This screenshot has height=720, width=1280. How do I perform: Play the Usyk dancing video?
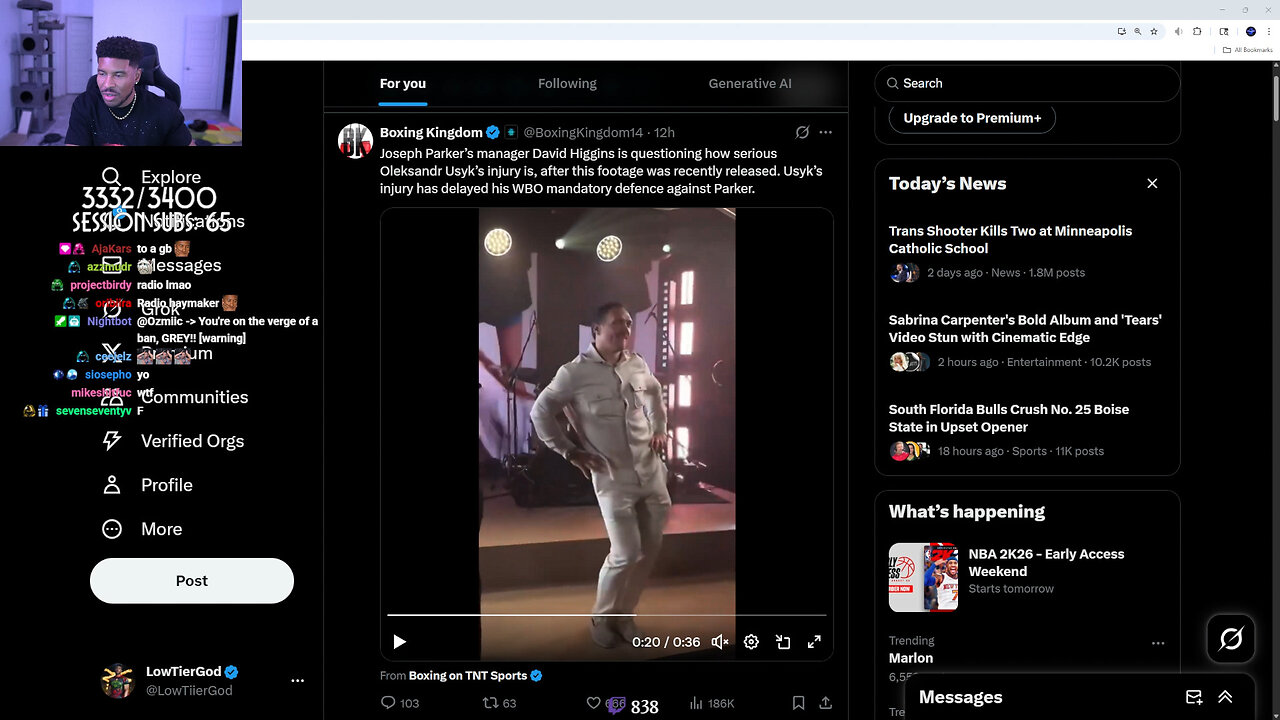click(399, 642)
